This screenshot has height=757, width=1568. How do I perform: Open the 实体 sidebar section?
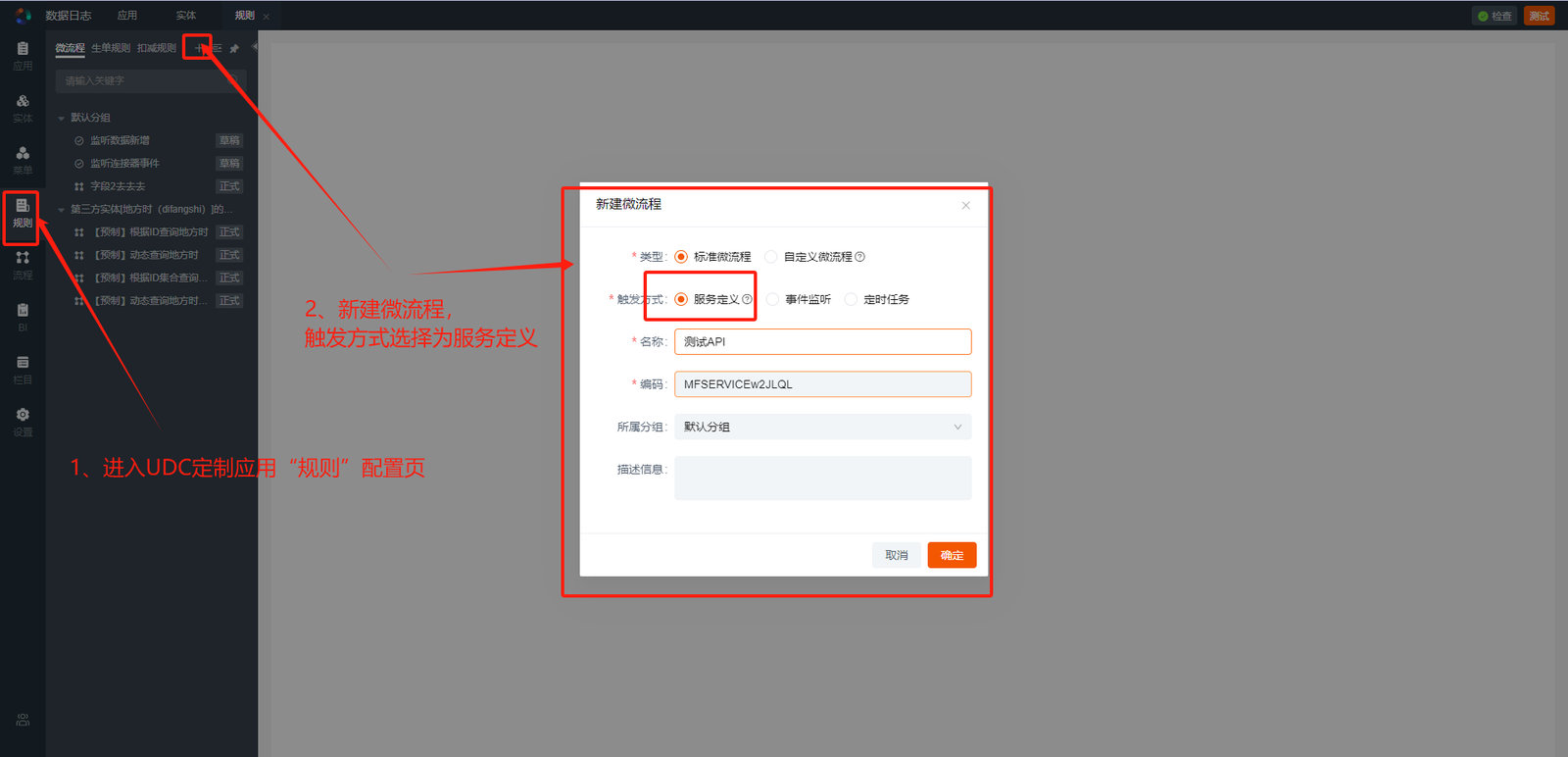click(x=23, y=108)
